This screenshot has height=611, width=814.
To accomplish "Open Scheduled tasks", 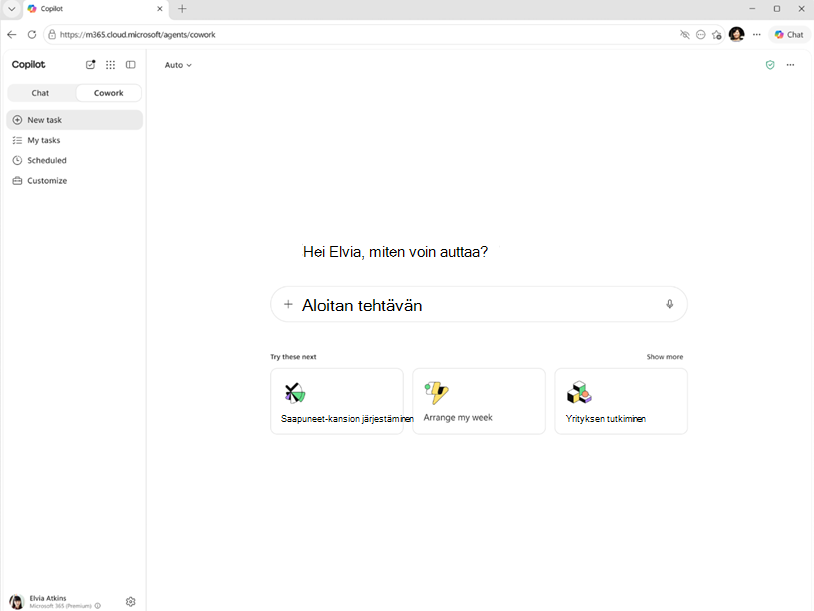I will coord(74,160).
